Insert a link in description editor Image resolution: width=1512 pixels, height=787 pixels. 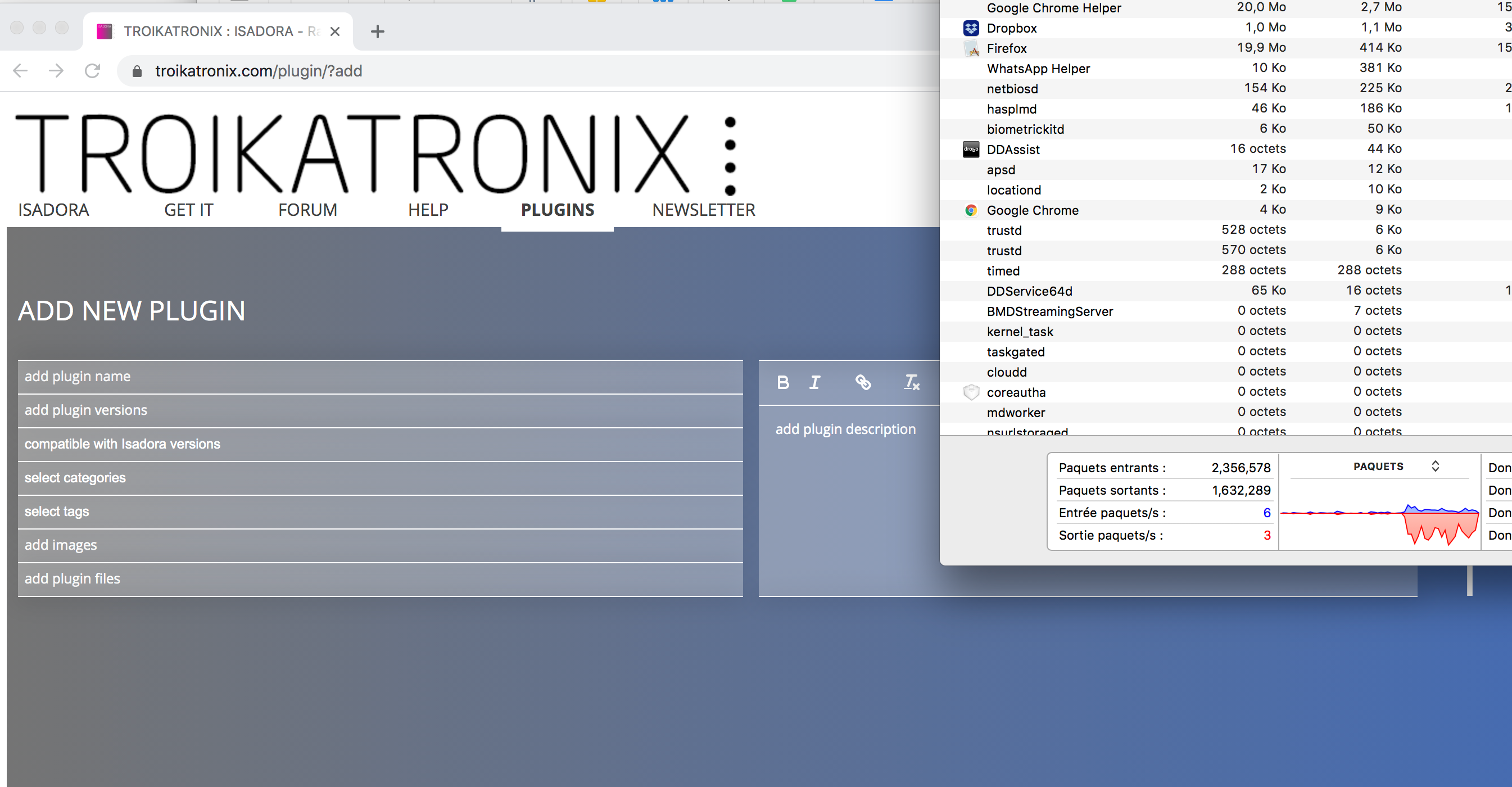[x=863, y=383]
